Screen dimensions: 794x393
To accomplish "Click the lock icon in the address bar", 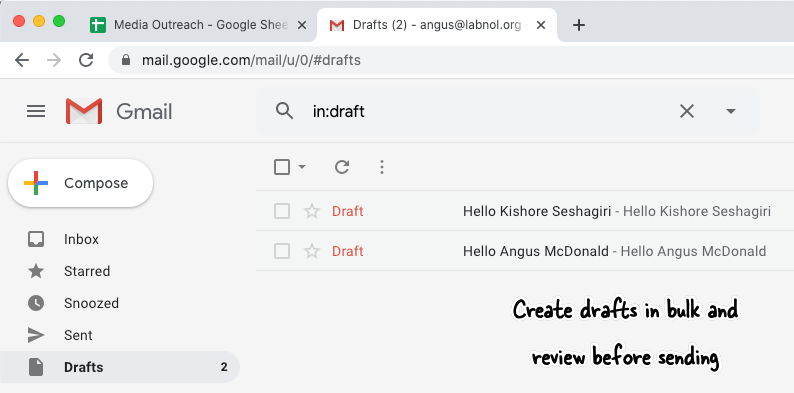I will click(127, 60).
